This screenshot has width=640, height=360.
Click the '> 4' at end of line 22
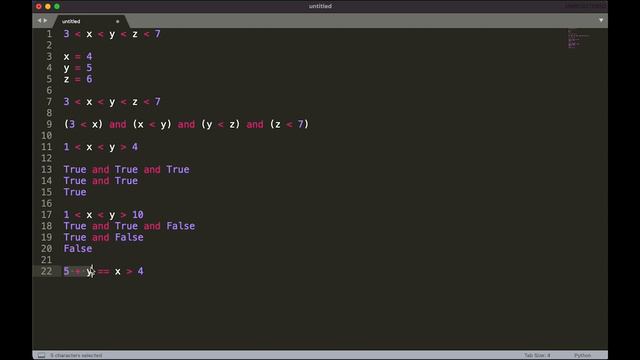135,271
